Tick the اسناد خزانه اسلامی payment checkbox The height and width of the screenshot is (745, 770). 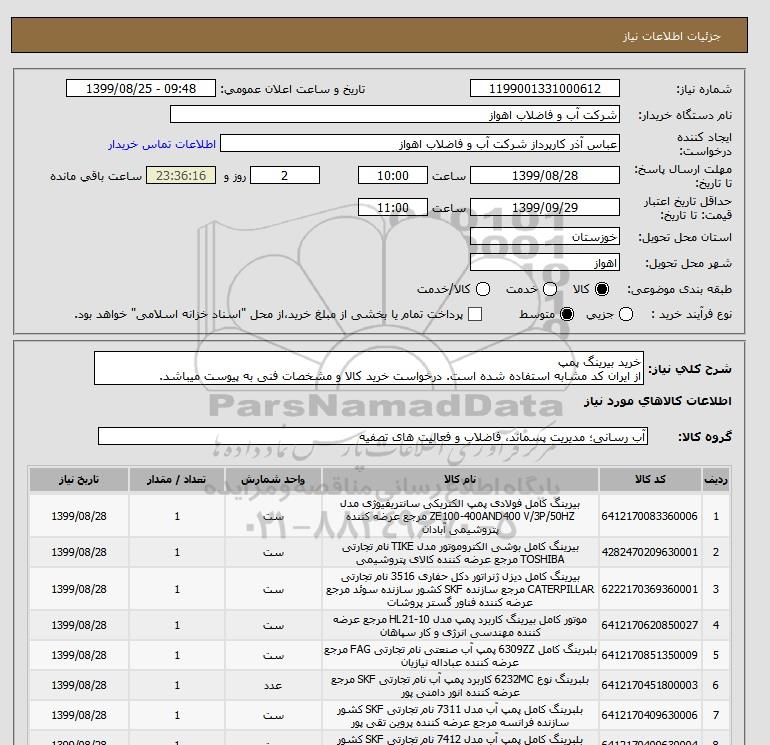(475, 314)
